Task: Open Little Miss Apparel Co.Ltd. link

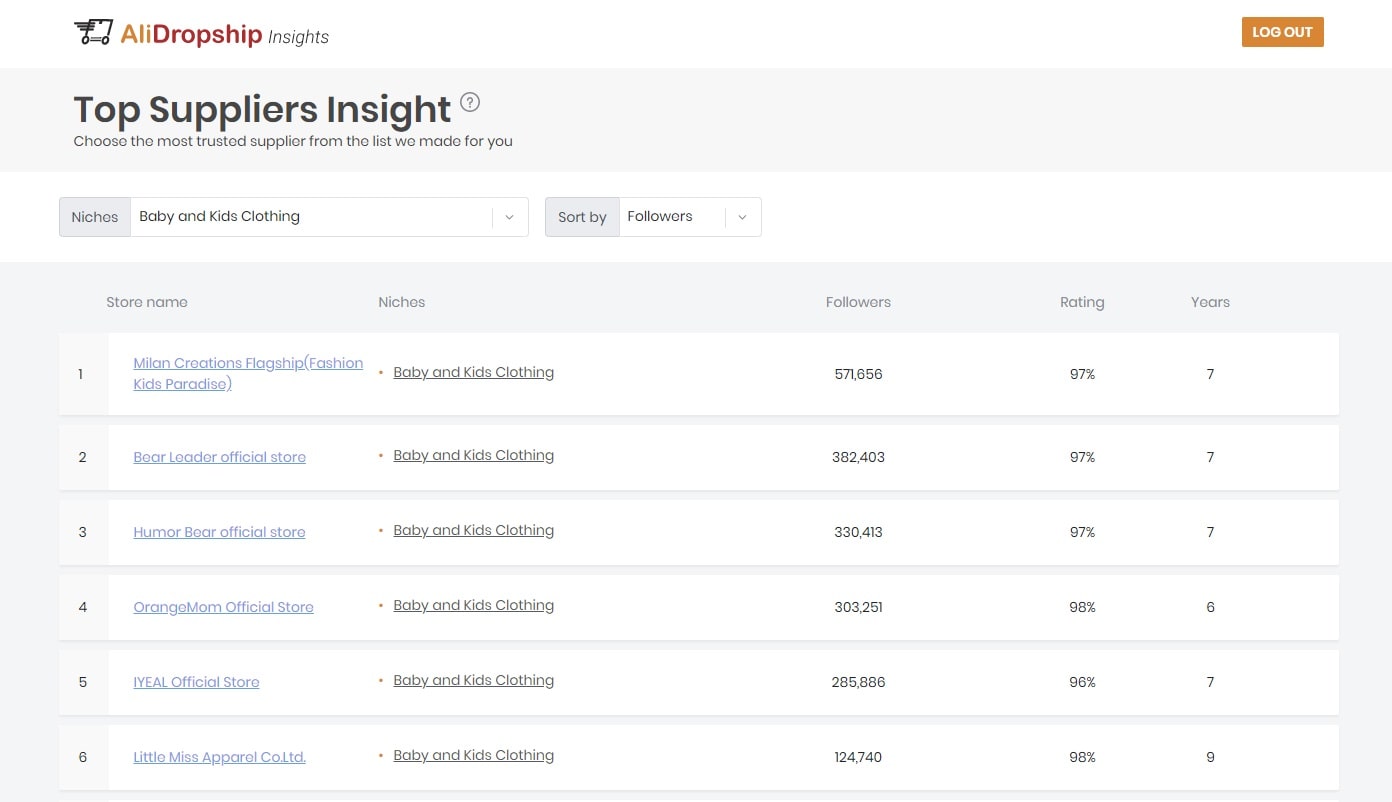Action: point(219,757)
